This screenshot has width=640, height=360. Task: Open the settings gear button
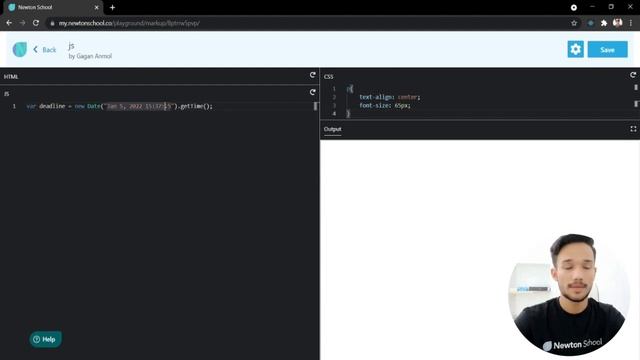tap(576, 49)
